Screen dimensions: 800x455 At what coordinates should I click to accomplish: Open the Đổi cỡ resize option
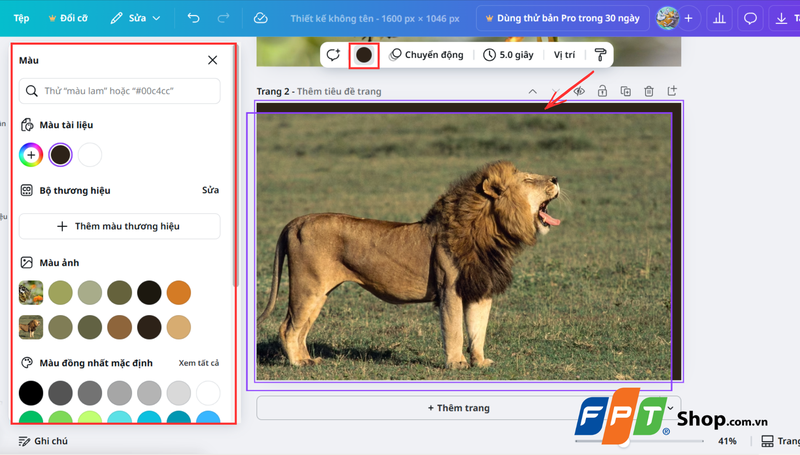pyautogui.click(x=68, y=18)
